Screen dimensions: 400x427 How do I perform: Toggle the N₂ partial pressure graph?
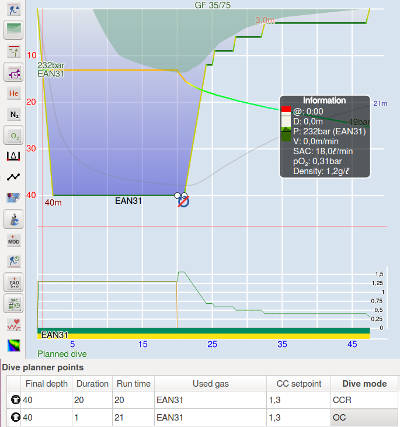point(14,115)
